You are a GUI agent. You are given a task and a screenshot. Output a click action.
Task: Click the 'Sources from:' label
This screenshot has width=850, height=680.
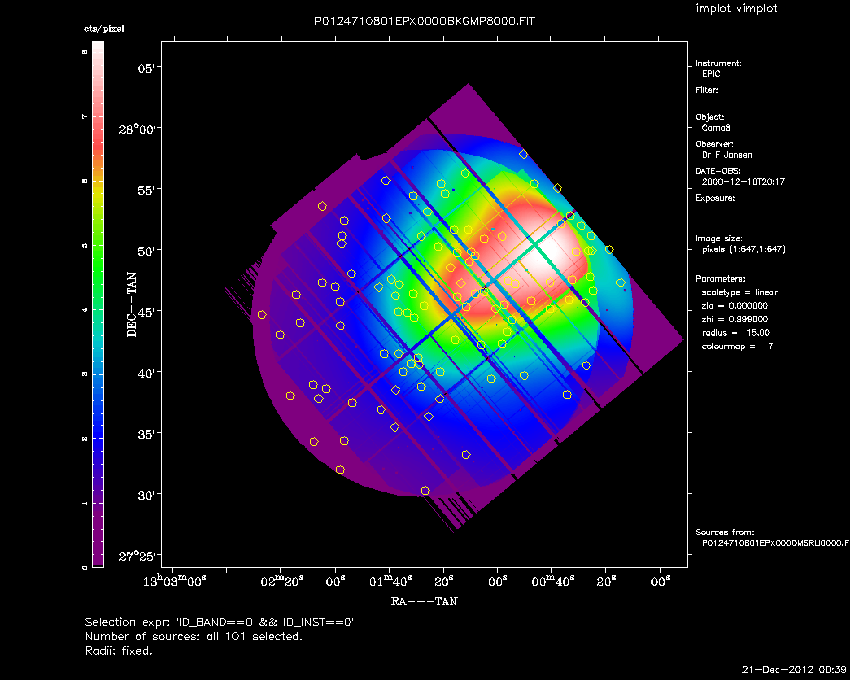pos(724,533)
